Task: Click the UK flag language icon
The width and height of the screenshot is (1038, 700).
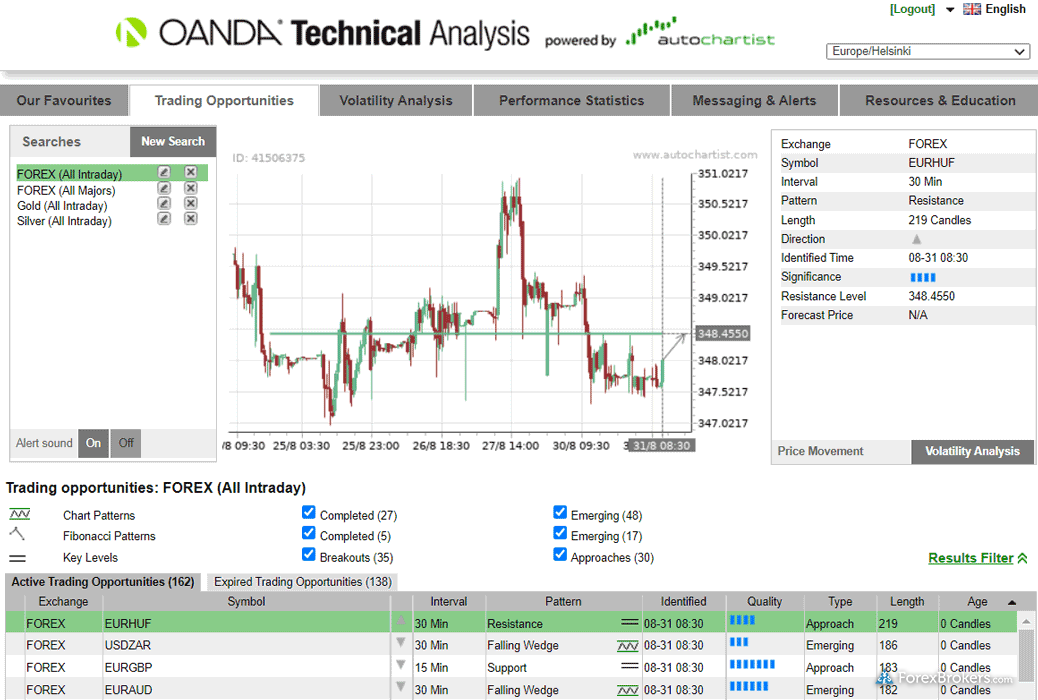Action: tap(972, 9)
